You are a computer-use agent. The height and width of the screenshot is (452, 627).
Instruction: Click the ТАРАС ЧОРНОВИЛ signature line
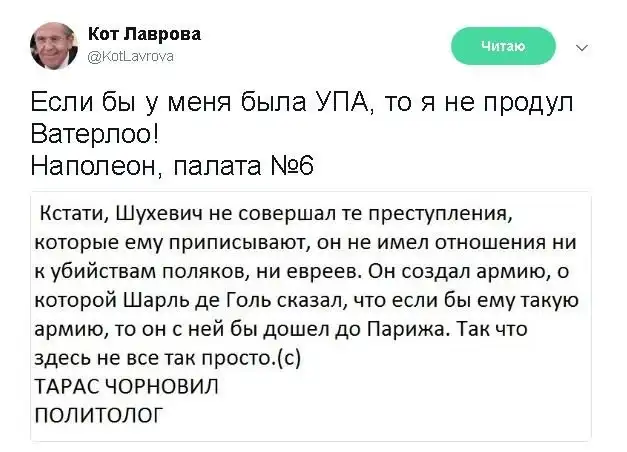[125, 385]
